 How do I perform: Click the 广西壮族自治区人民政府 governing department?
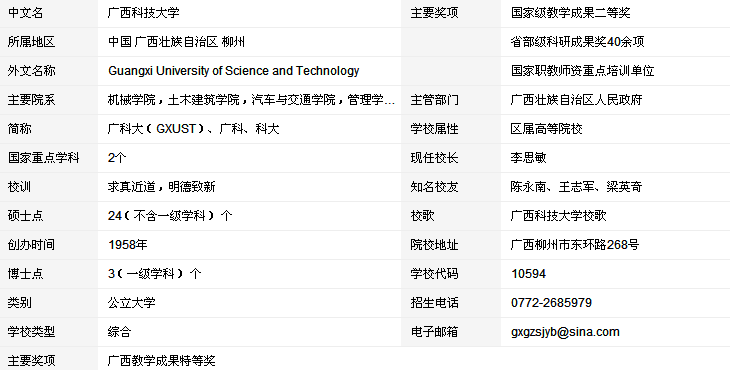click(576, 100)
